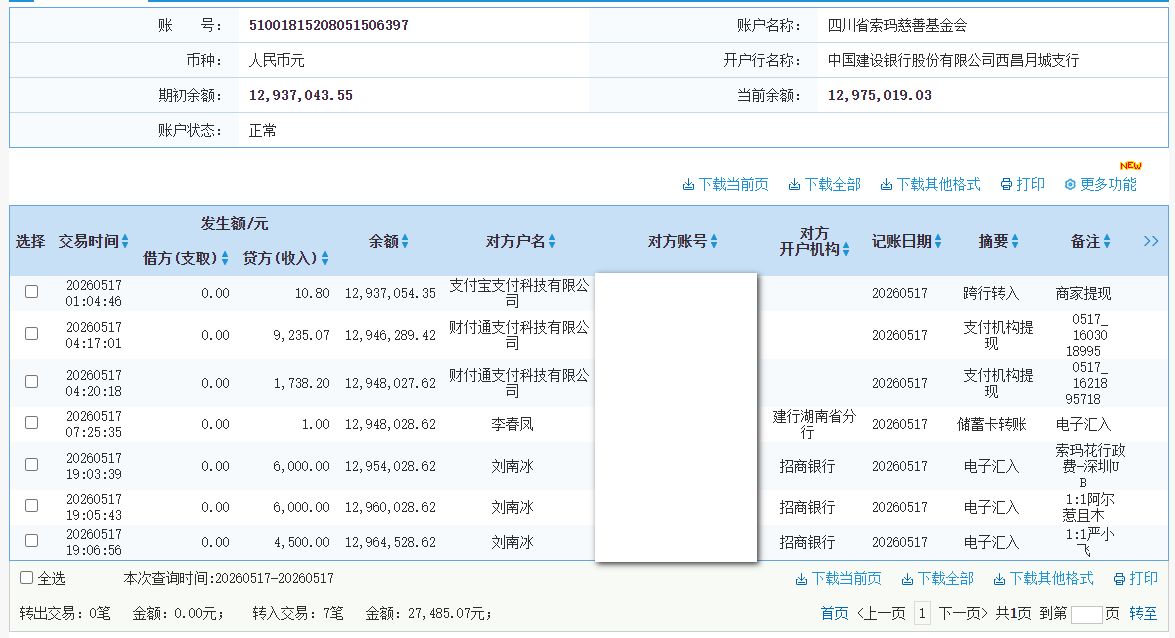Click amount 4,500.00 cell

click(301, 542)
